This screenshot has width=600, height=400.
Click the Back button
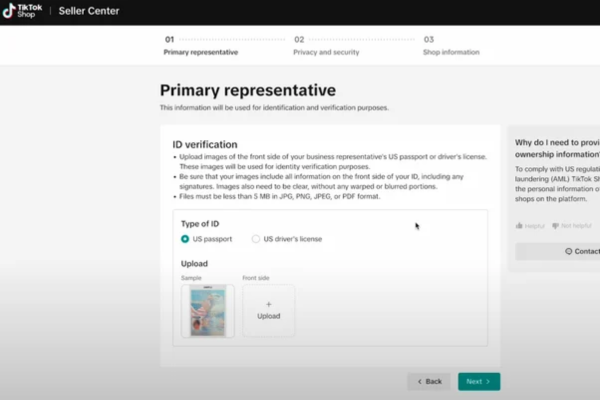pos(429,382)
